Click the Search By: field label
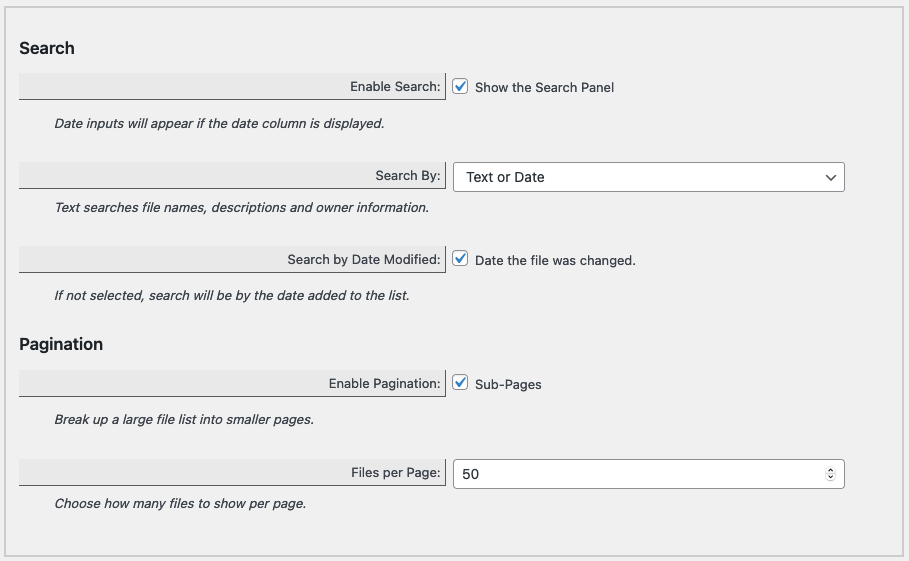Image resolution: width=909 pixels, height=561 pixels. [408, 176]
